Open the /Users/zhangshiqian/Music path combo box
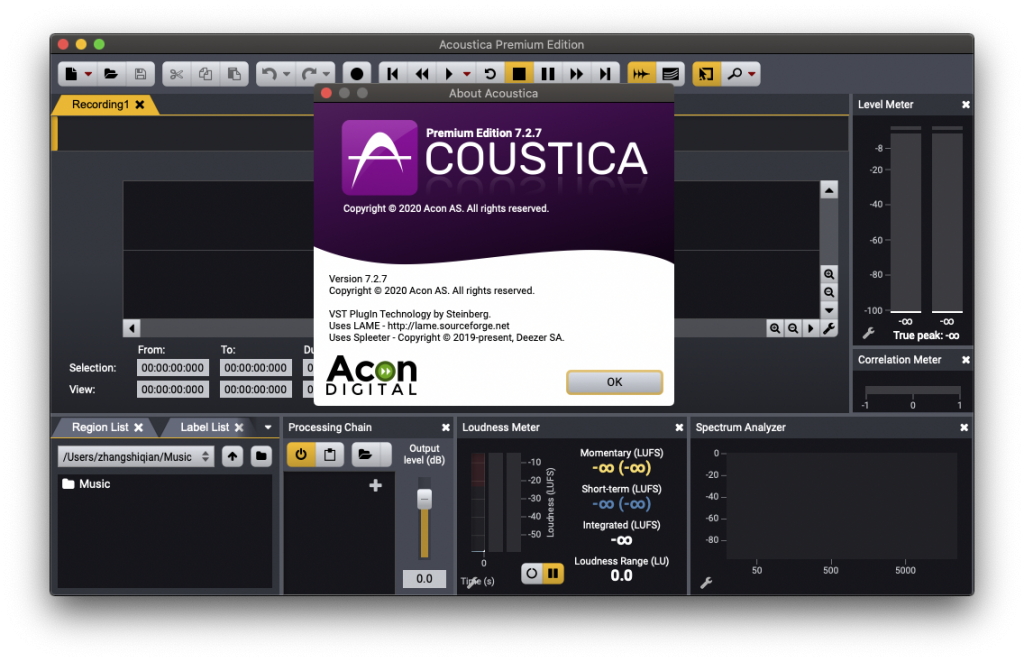The width and height of the screenshot is (1024, 662). [136, 456]
